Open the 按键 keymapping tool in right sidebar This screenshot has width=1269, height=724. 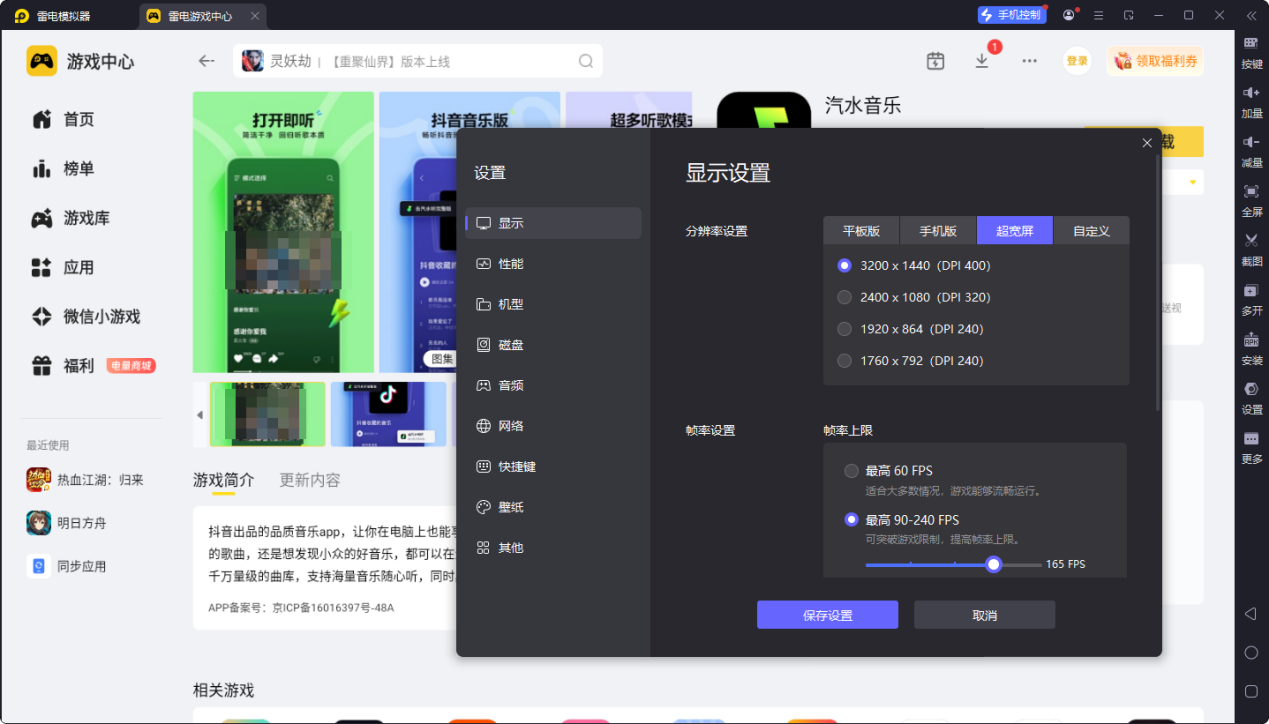pos(1251,50)
